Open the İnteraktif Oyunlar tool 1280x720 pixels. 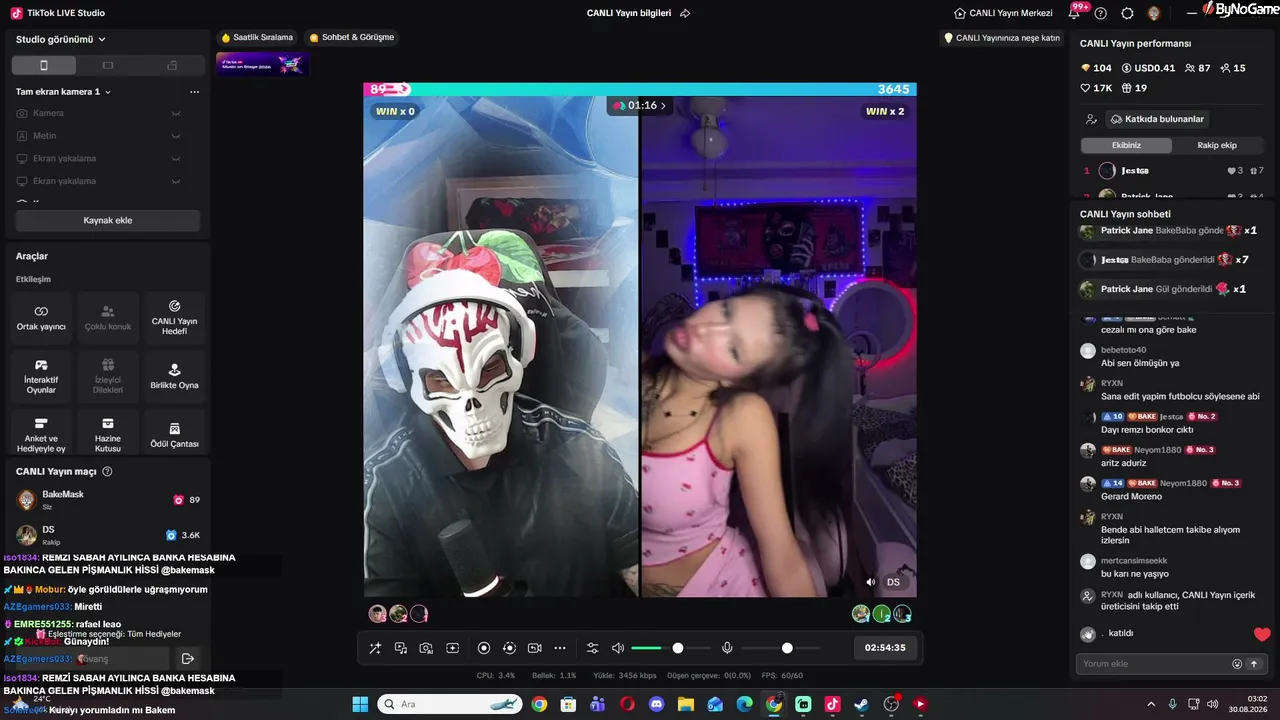pos(41,376)
